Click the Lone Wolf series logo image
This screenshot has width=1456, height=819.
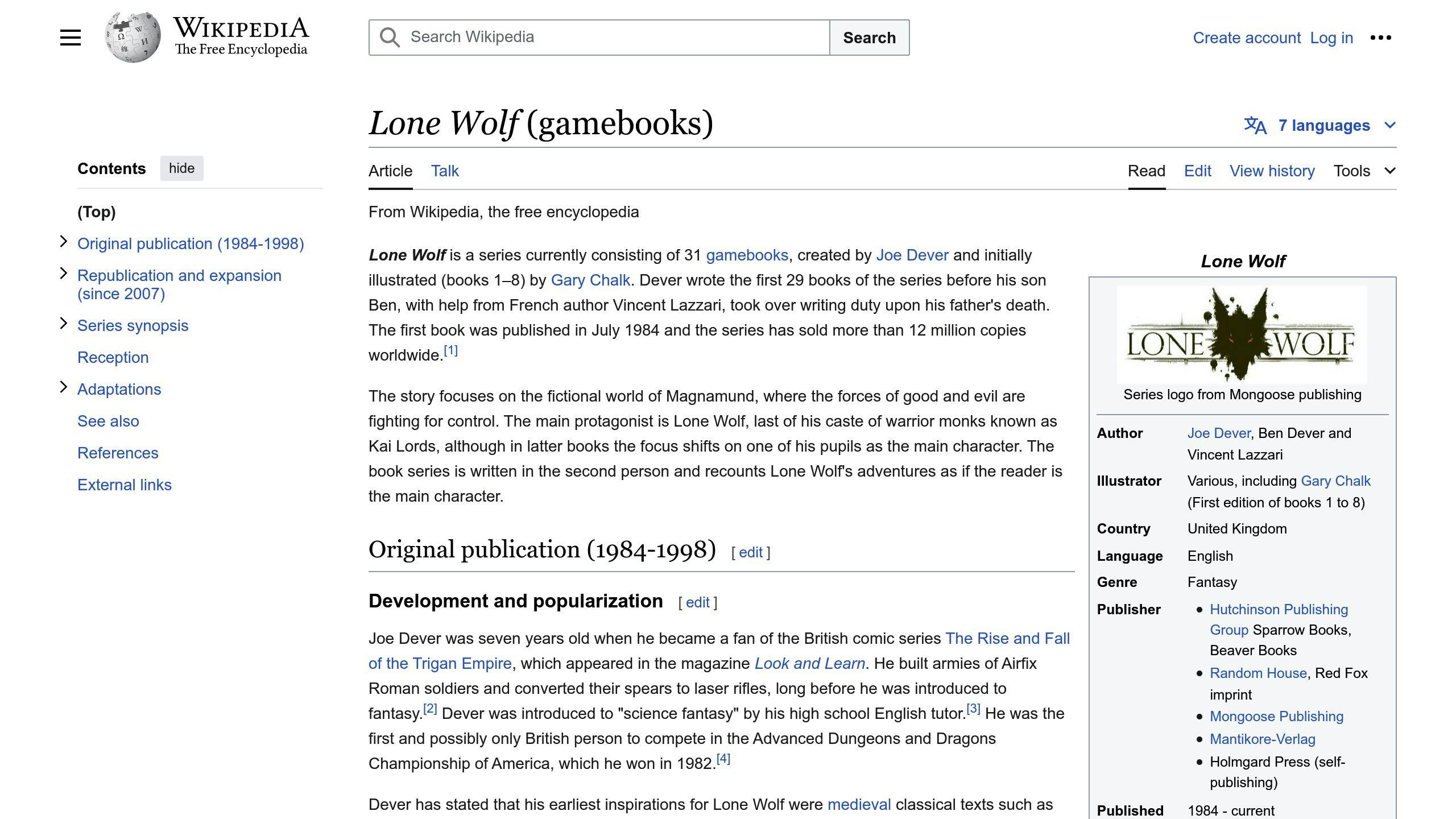[1242, 334]
